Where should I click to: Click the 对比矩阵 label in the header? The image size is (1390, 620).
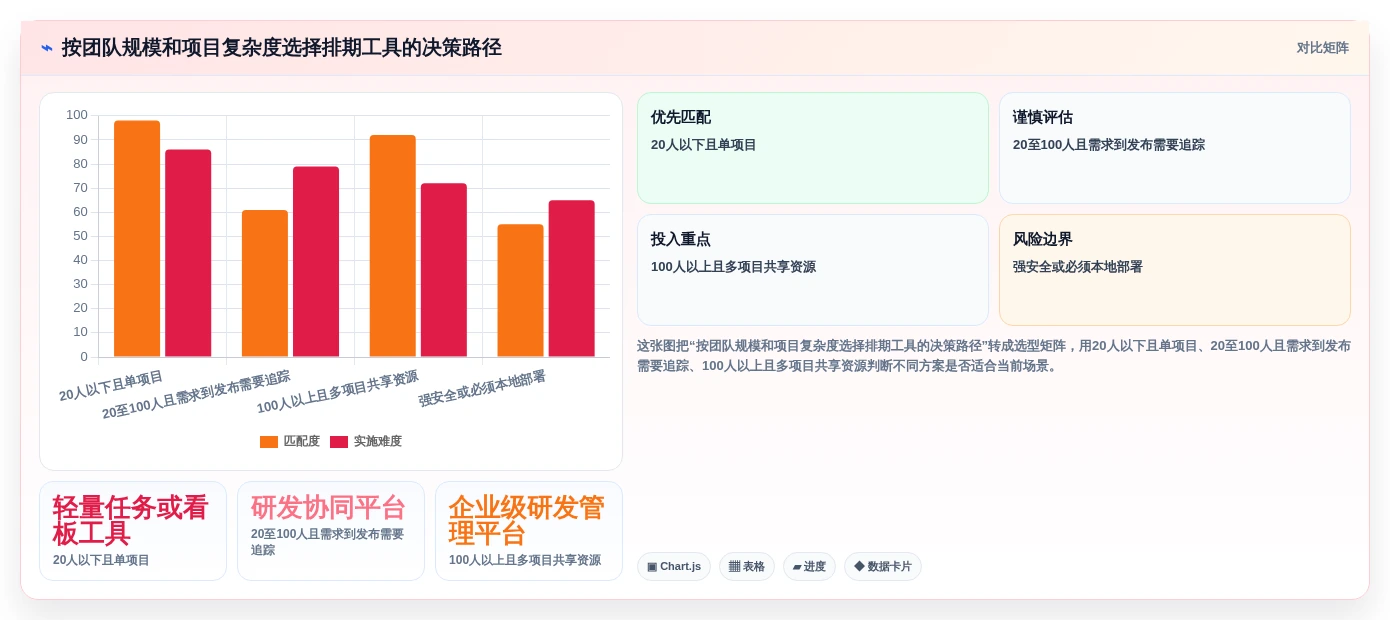click(x=1322, y=48)
